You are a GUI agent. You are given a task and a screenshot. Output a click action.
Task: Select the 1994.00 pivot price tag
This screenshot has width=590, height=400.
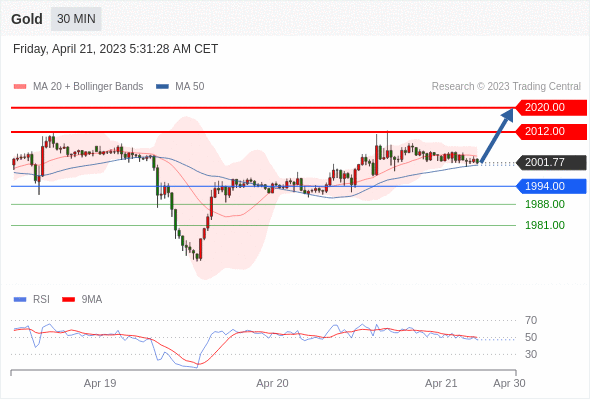click(x=551, y=186)
